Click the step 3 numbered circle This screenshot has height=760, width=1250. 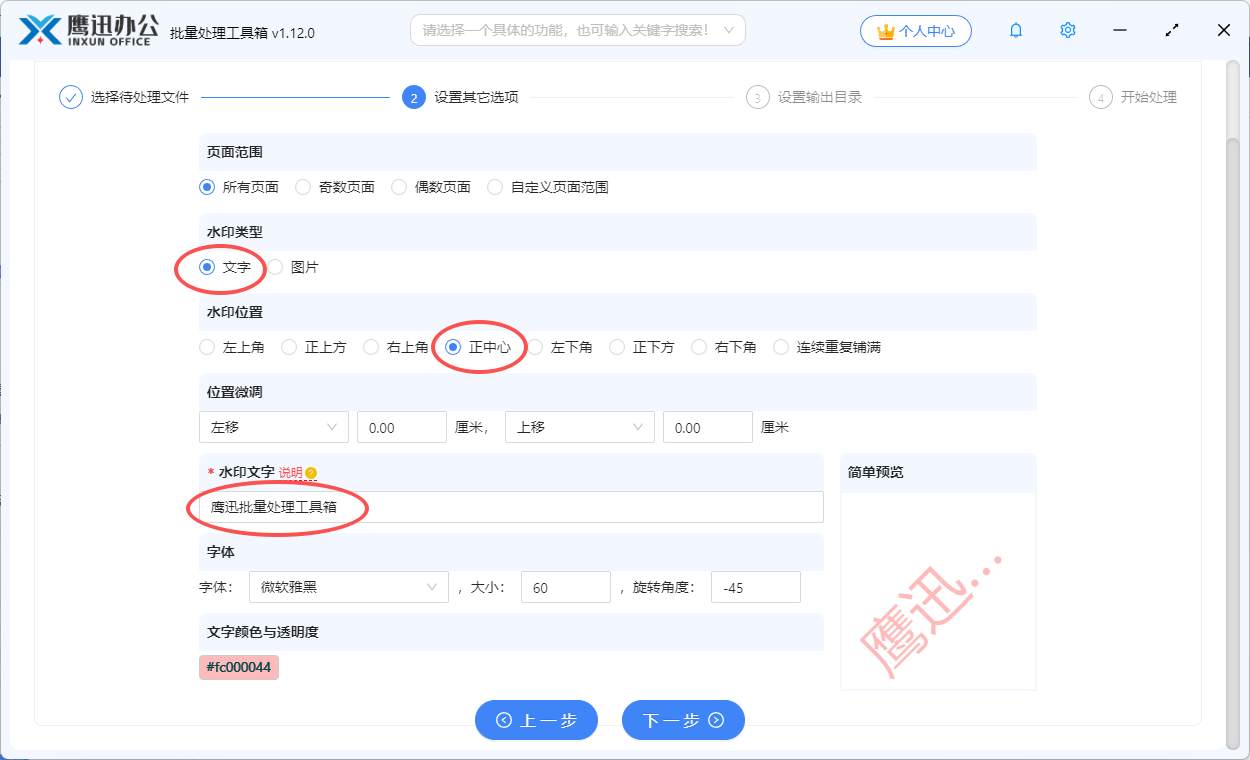click(x=758, y=97)
